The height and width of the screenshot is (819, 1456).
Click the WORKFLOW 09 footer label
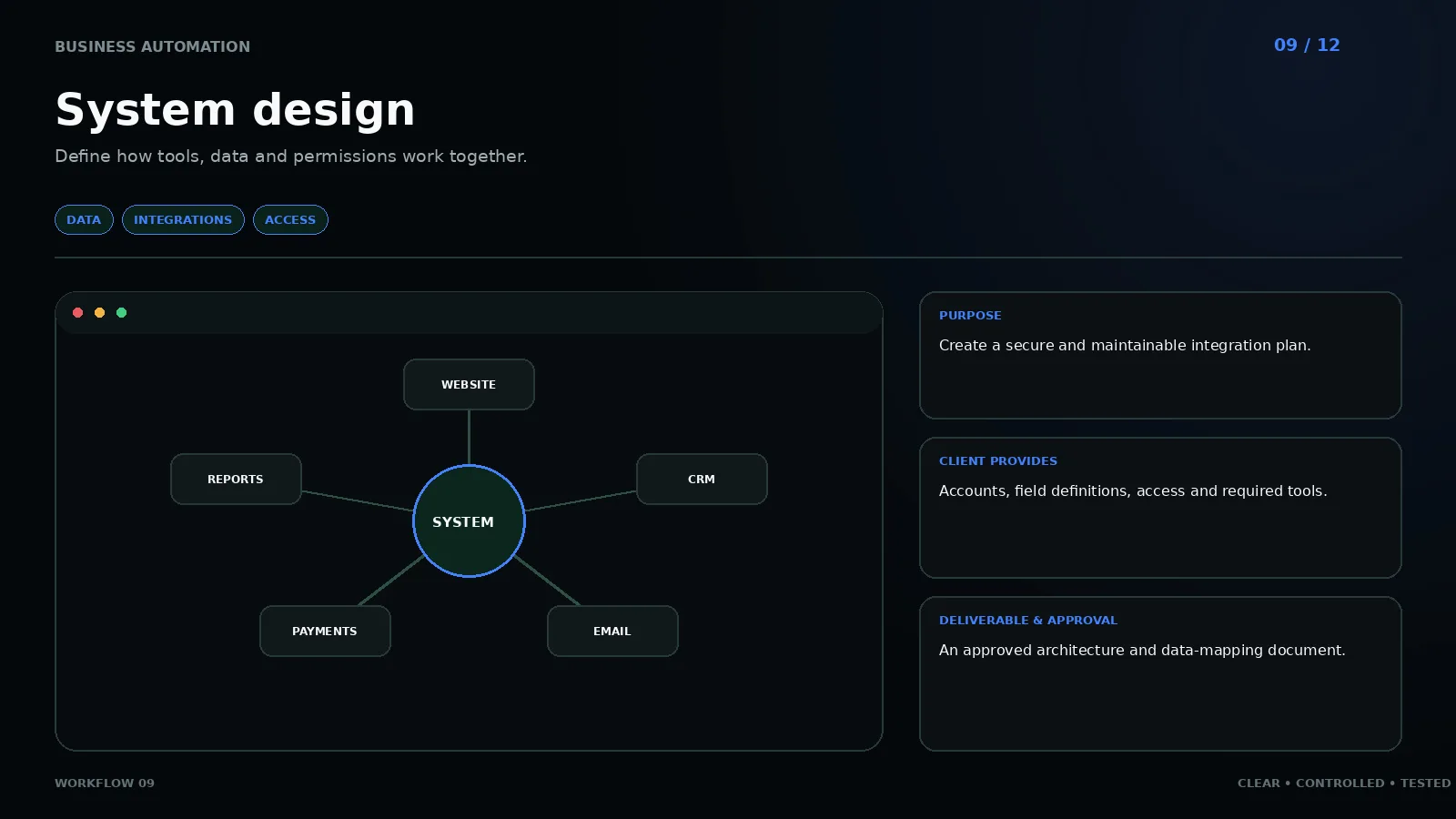pos(105,783)
